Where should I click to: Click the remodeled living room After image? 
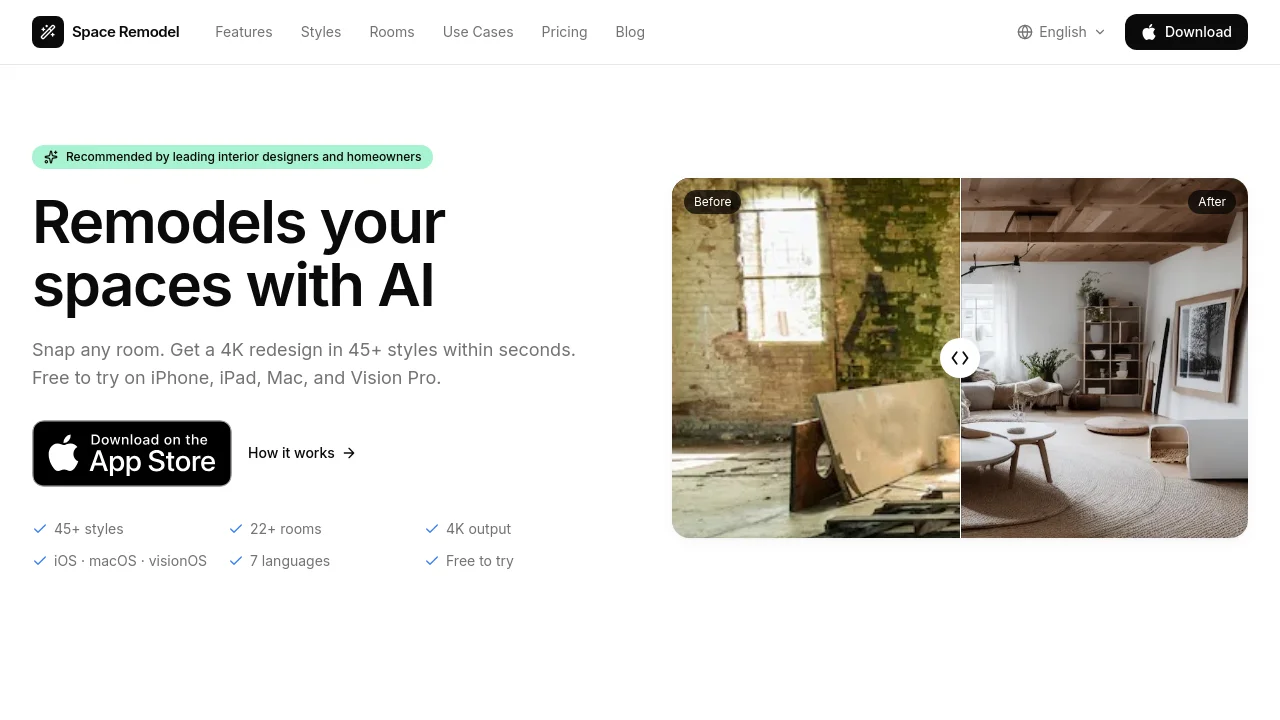[1104, 358]
